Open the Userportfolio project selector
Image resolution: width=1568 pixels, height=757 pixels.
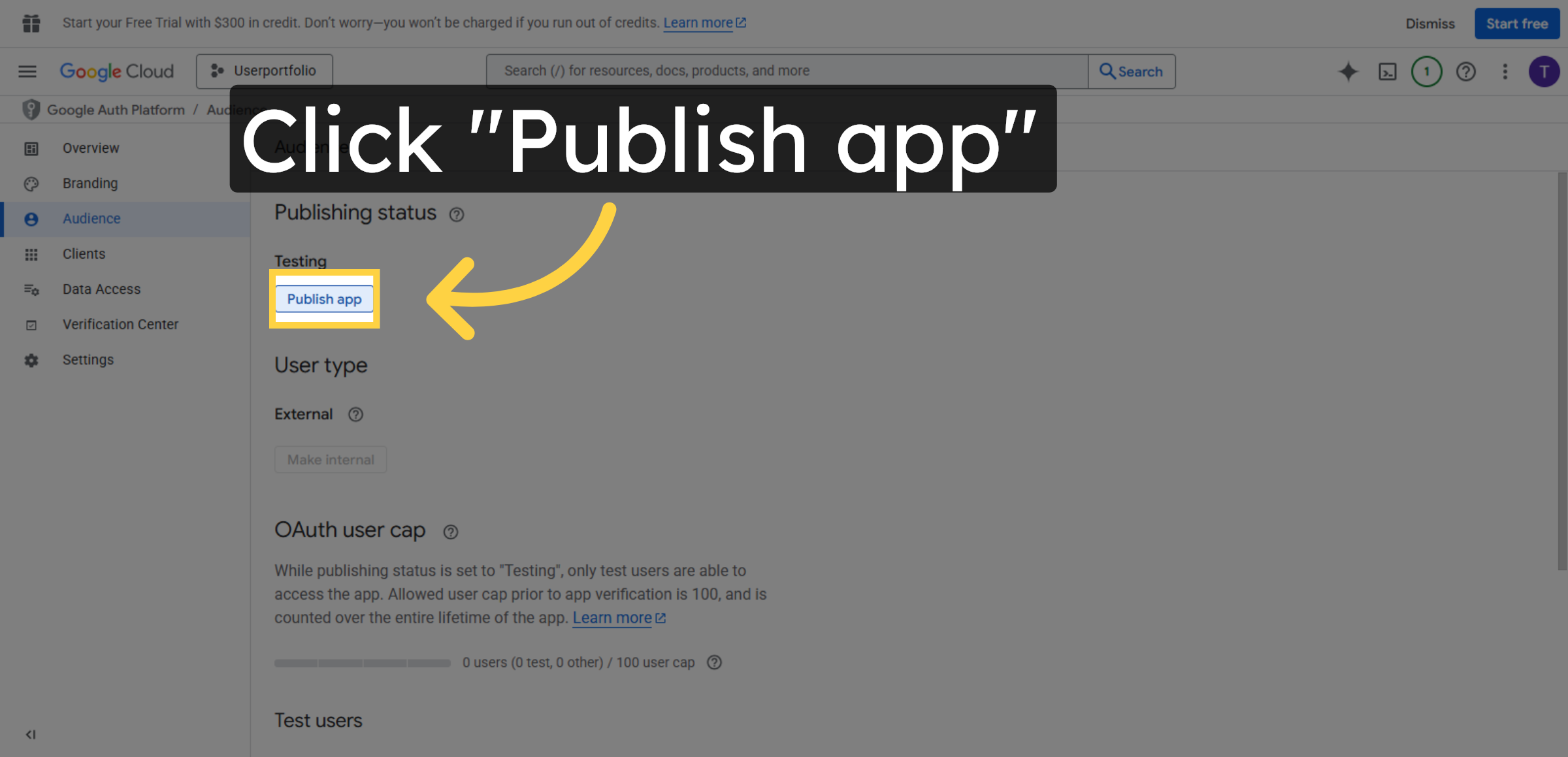click(265, 71)
